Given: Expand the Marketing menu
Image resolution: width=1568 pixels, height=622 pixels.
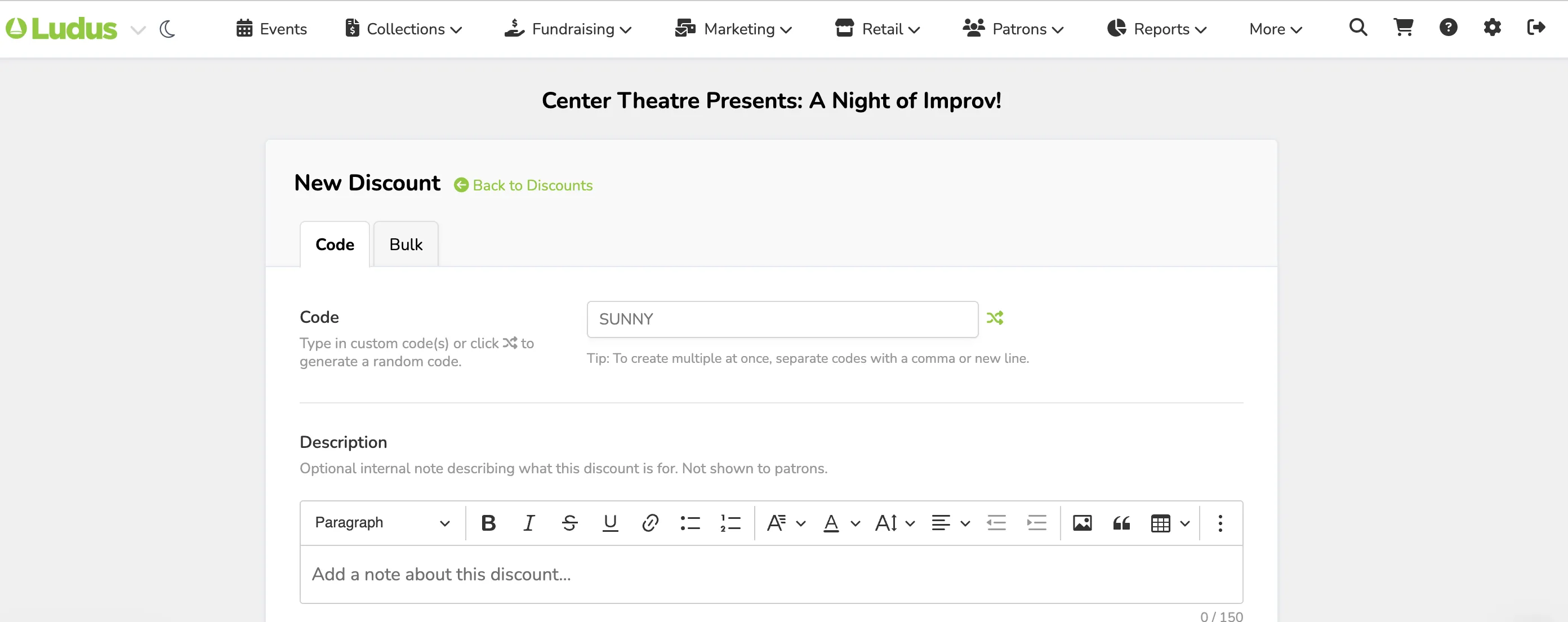Looking at the screenshot, I should (x=733, y=29).
